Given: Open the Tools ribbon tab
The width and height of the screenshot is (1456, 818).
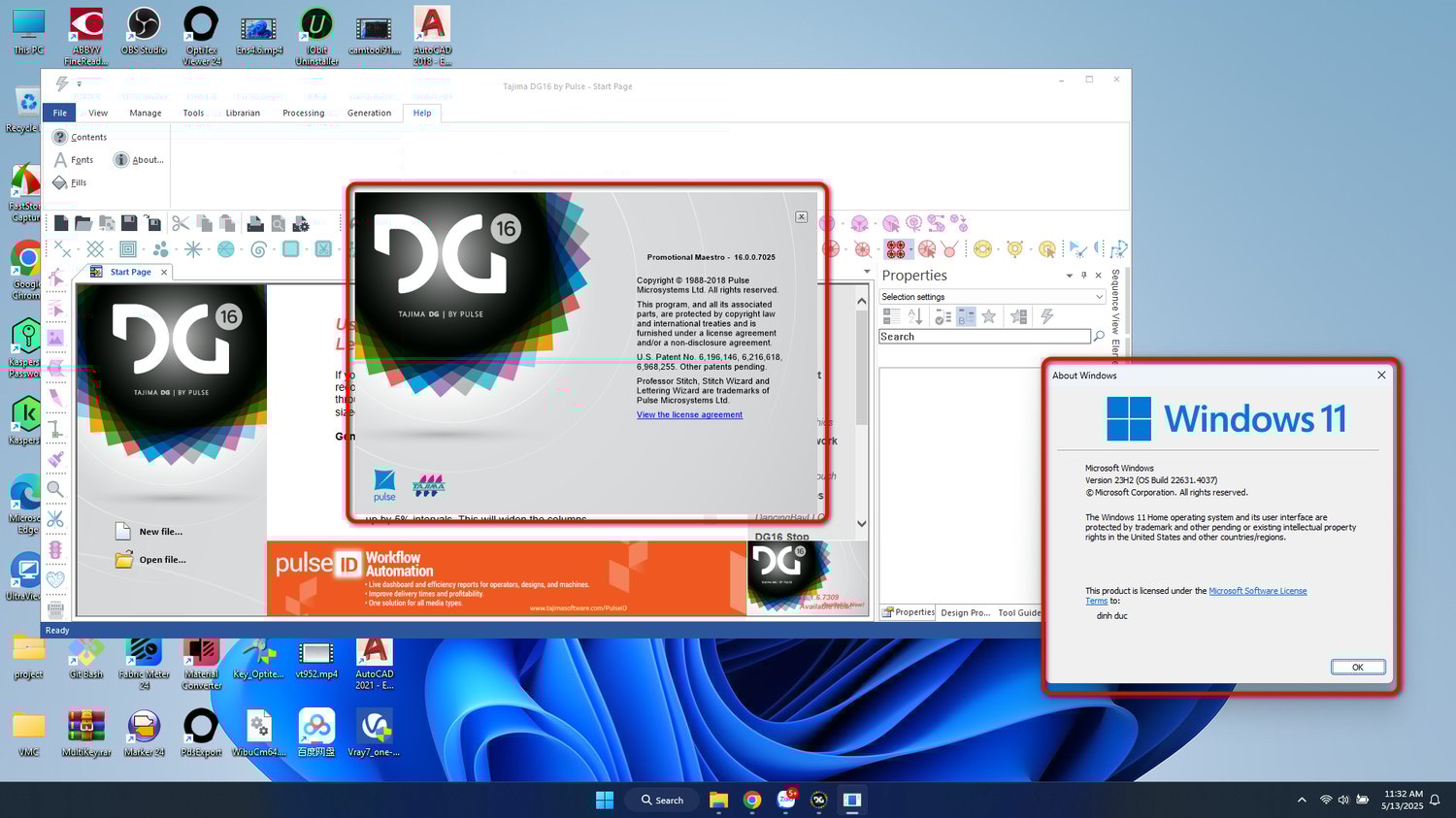Looking at the screenshot, I should point(193,113).
